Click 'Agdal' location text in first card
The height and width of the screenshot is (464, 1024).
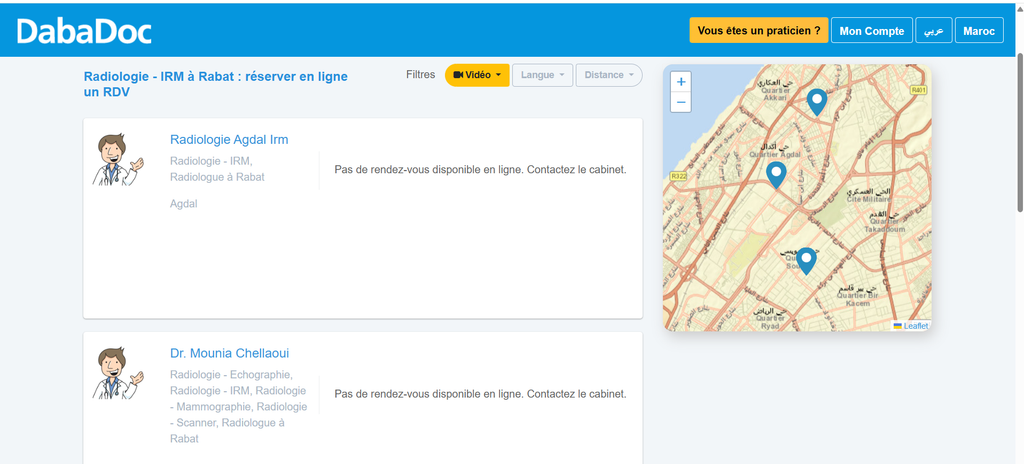click(x=184, y=204)
